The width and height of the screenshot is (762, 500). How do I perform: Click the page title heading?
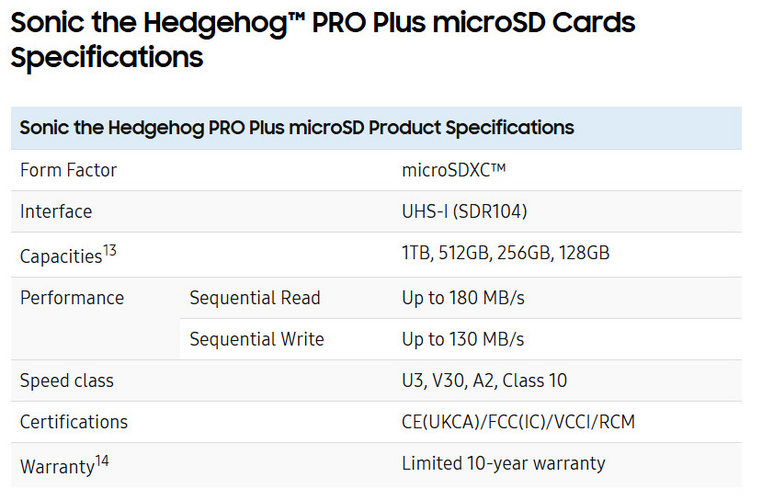point(323,40)
